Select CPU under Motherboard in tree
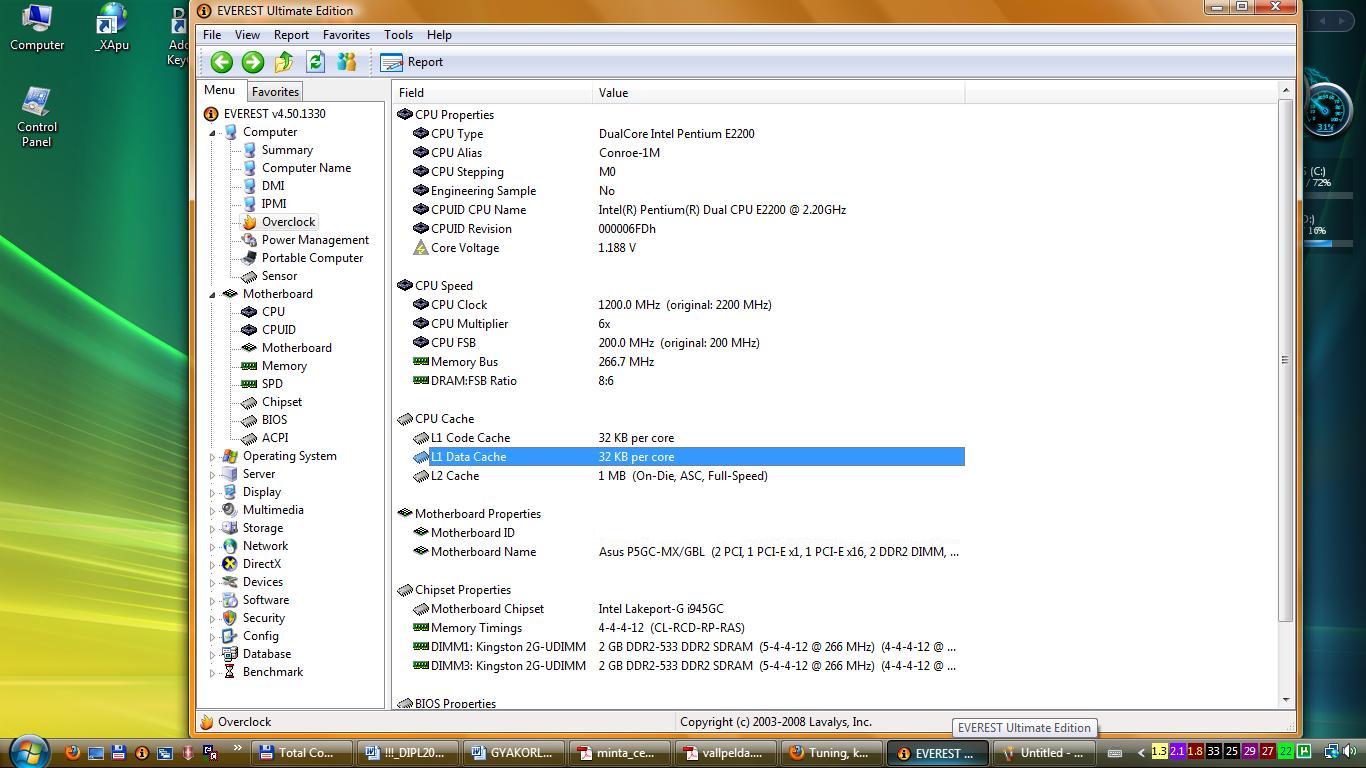 [x=273, y=312]
